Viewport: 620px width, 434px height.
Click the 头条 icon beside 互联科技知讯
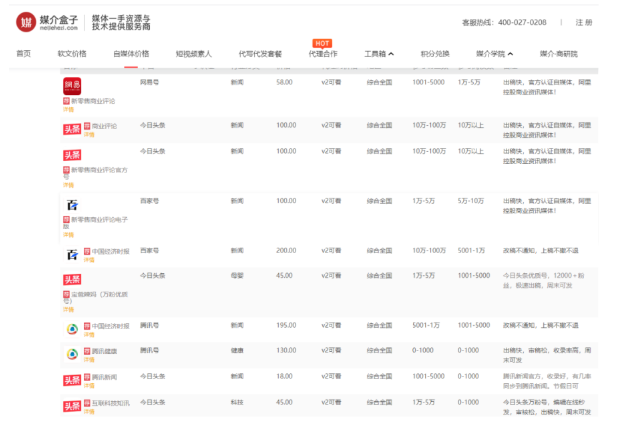point(73,405)
